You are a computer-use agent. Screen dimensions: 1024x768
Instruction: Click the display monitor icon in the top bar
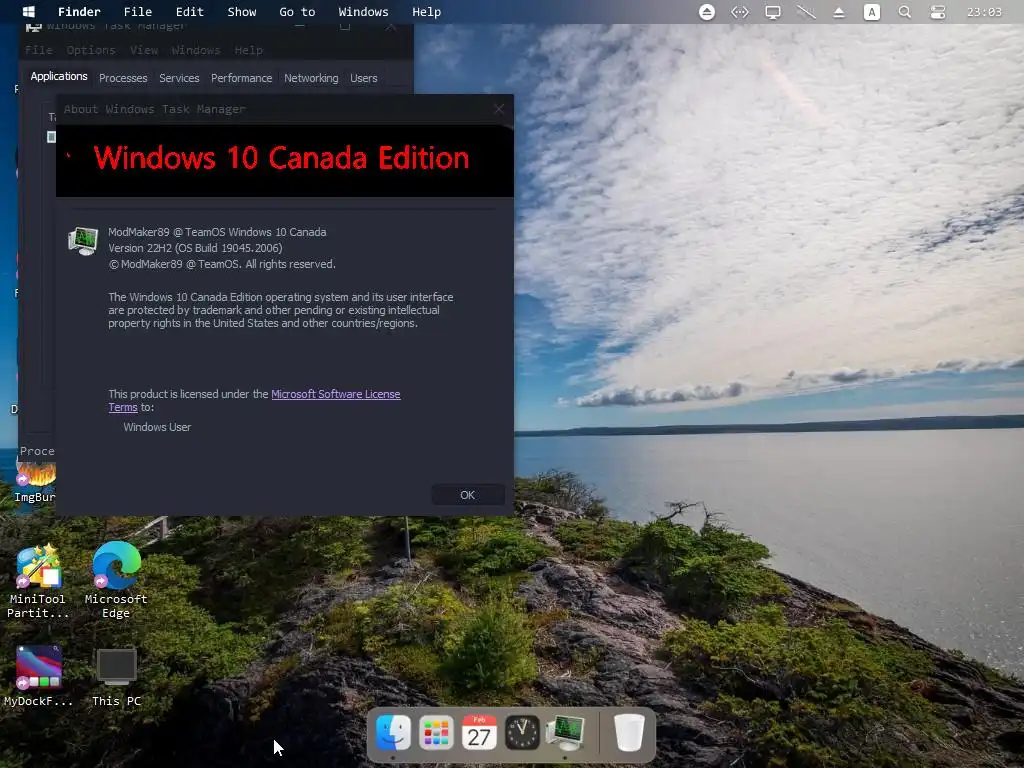pyautogui.click(x=773, y=12)
